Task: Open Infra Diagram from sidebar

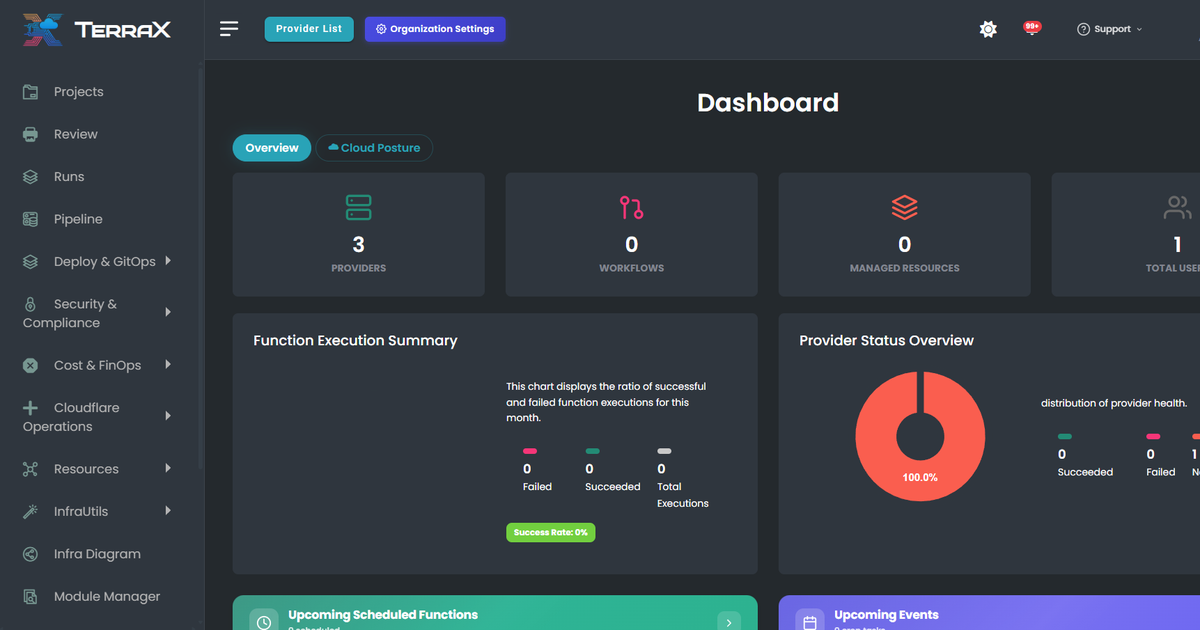Action: 97,554
